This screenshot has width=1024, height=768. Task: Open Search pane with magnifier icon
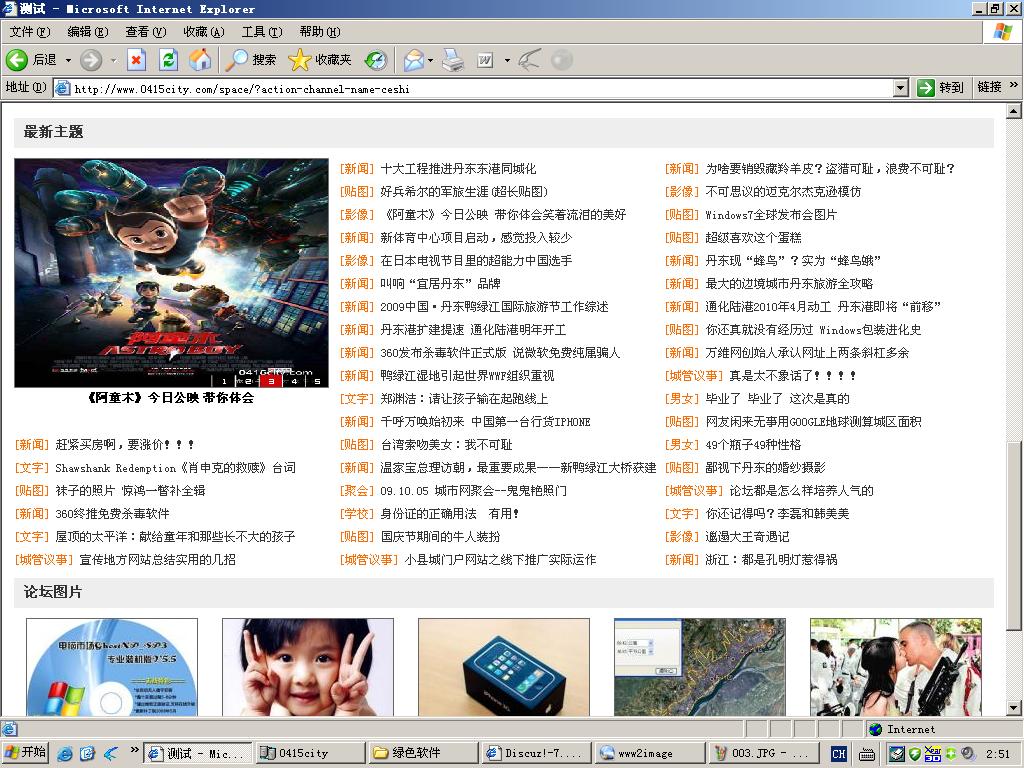point(236,60)
